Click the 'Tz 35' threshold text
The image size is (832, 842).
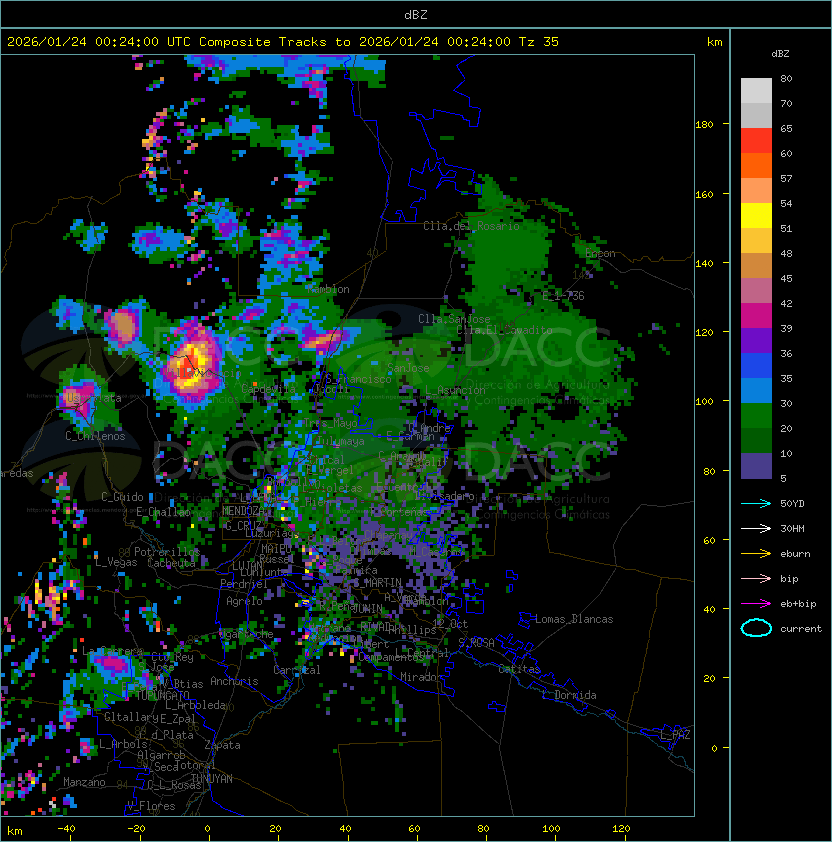click(539, 42)
